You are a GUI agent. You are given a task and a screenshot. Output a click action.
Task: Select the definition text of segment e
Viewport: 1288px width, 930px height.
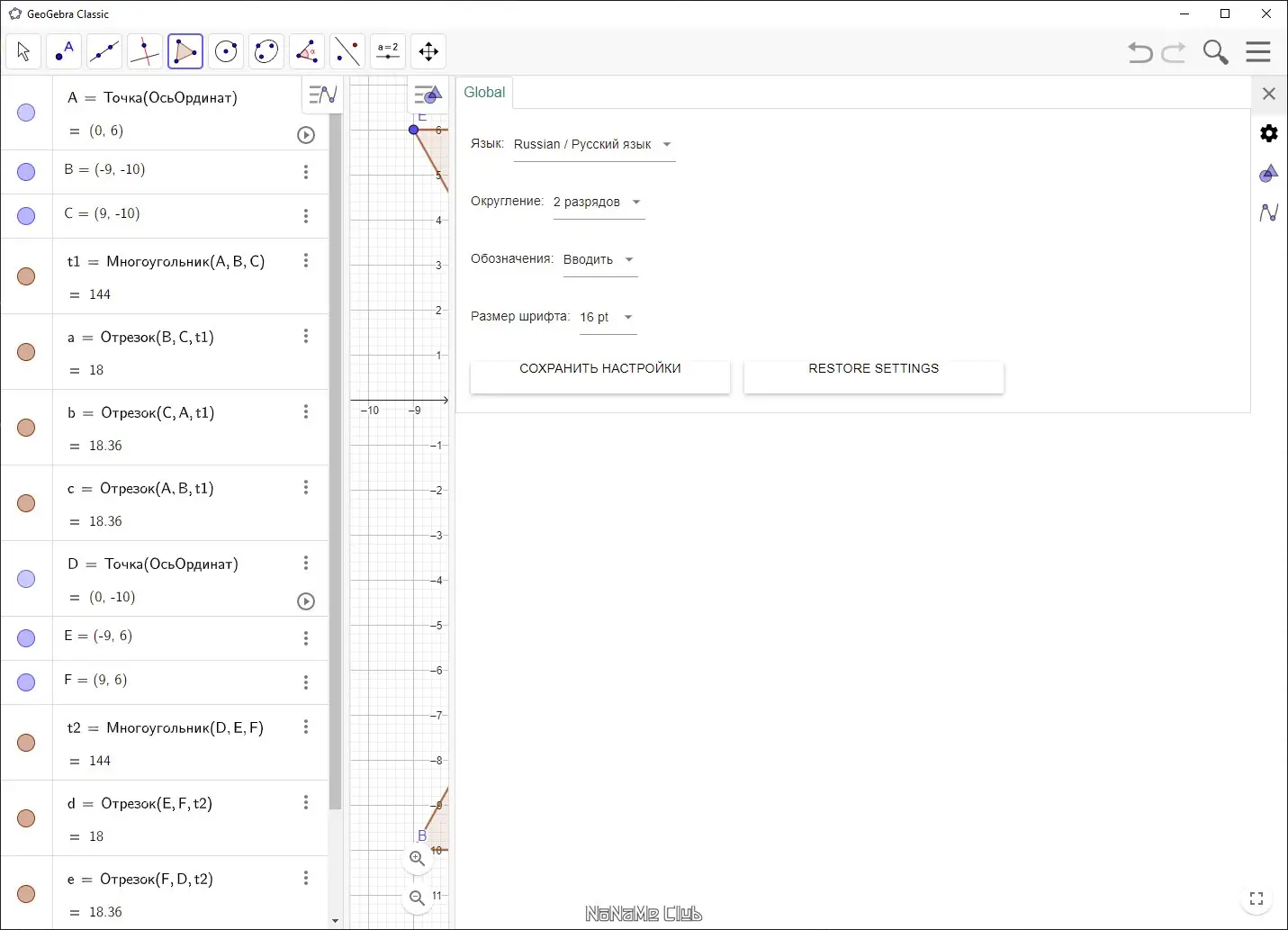(140, 880)
